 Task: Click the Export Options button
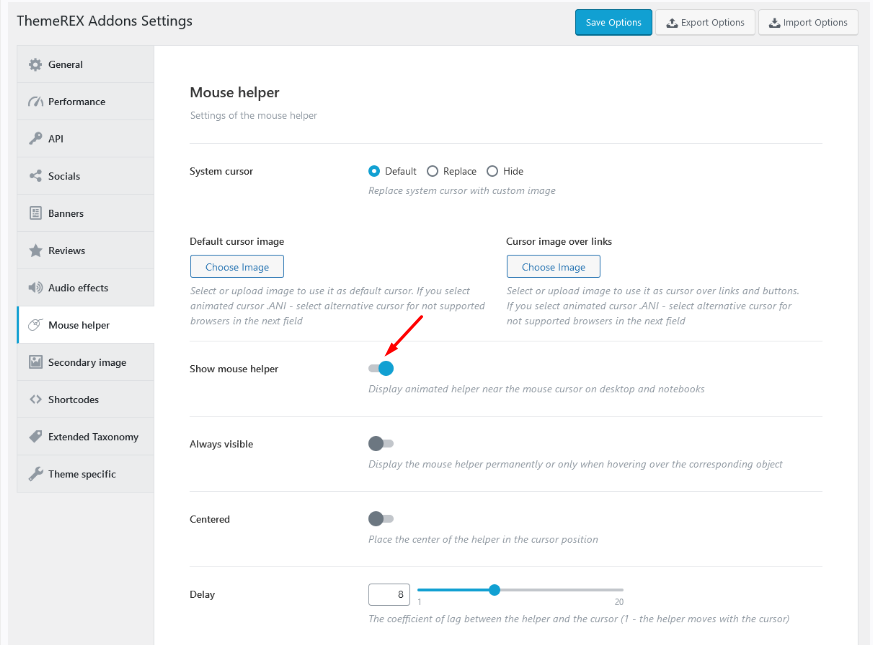click(705, 22)
